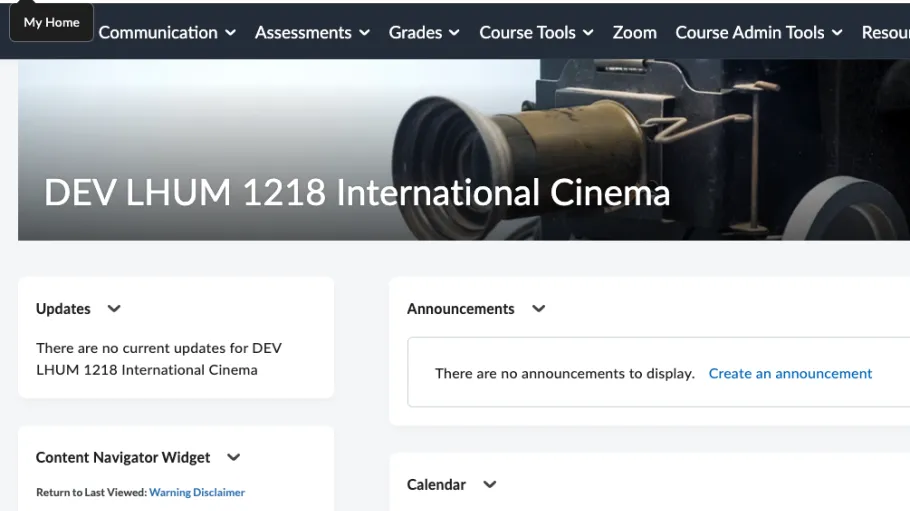
Task: Open the Course Admin Tools menu
Action: [759, 32]
